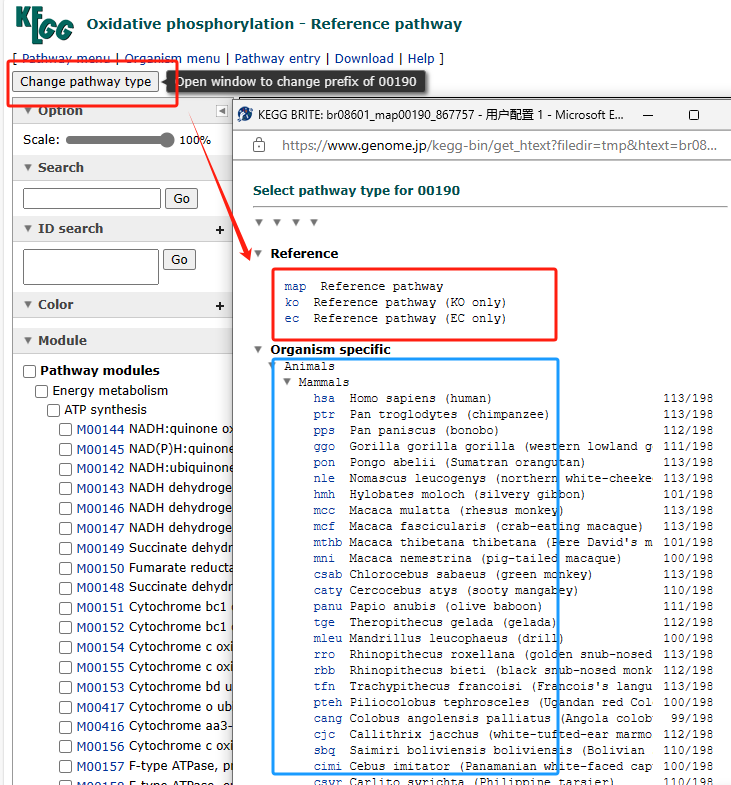Check the ATP synthesis checkbox

(x=54, y=411)
